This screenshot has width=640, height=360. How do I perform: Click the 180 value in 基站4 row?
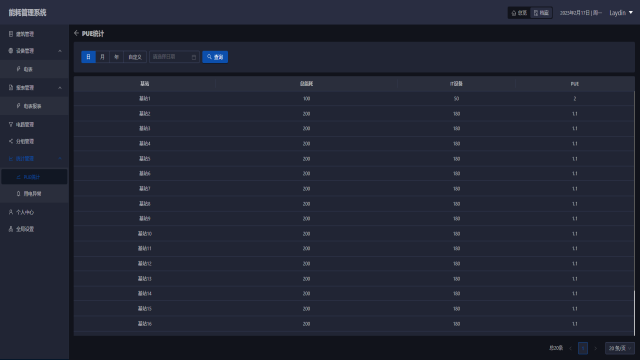[x=456, y=144]
